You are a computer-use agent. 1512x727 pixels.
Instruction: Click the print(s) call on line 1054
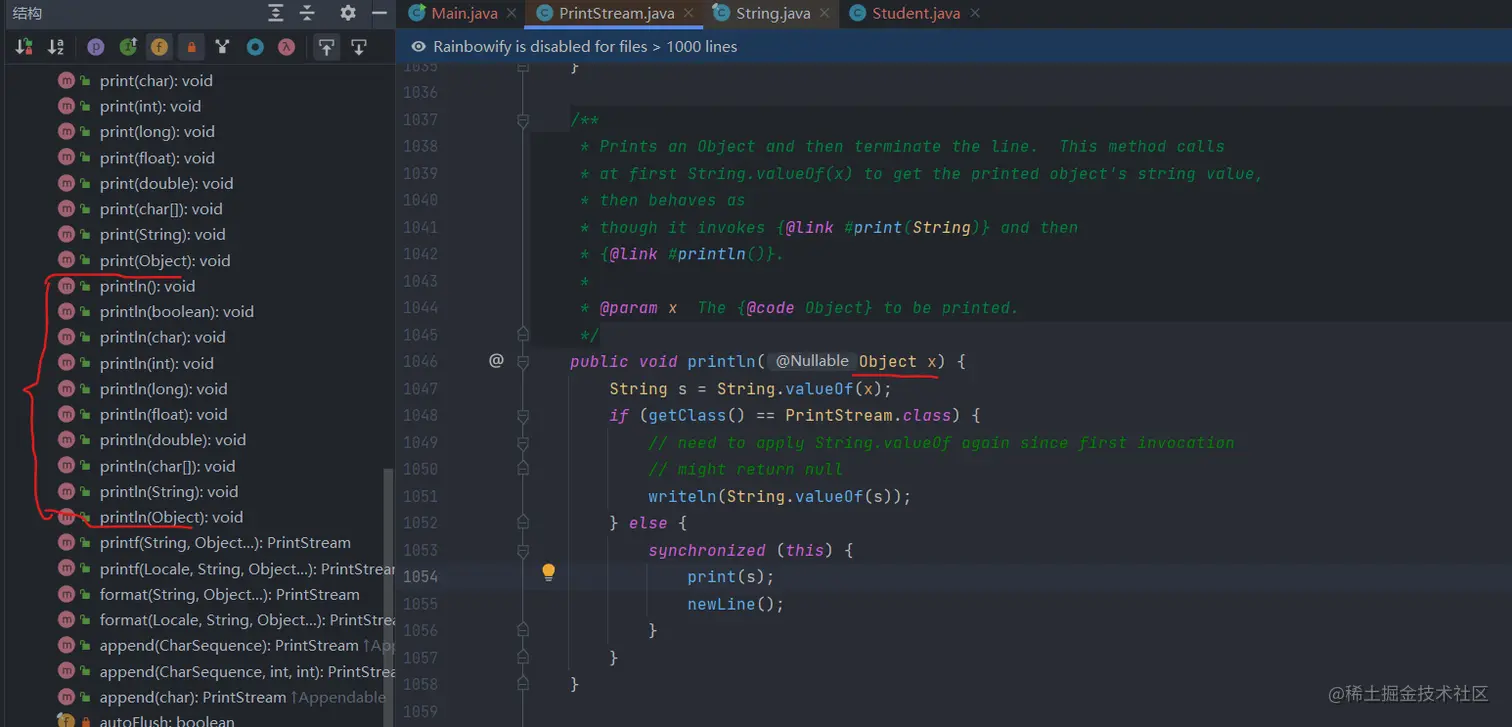click(731, 577)
